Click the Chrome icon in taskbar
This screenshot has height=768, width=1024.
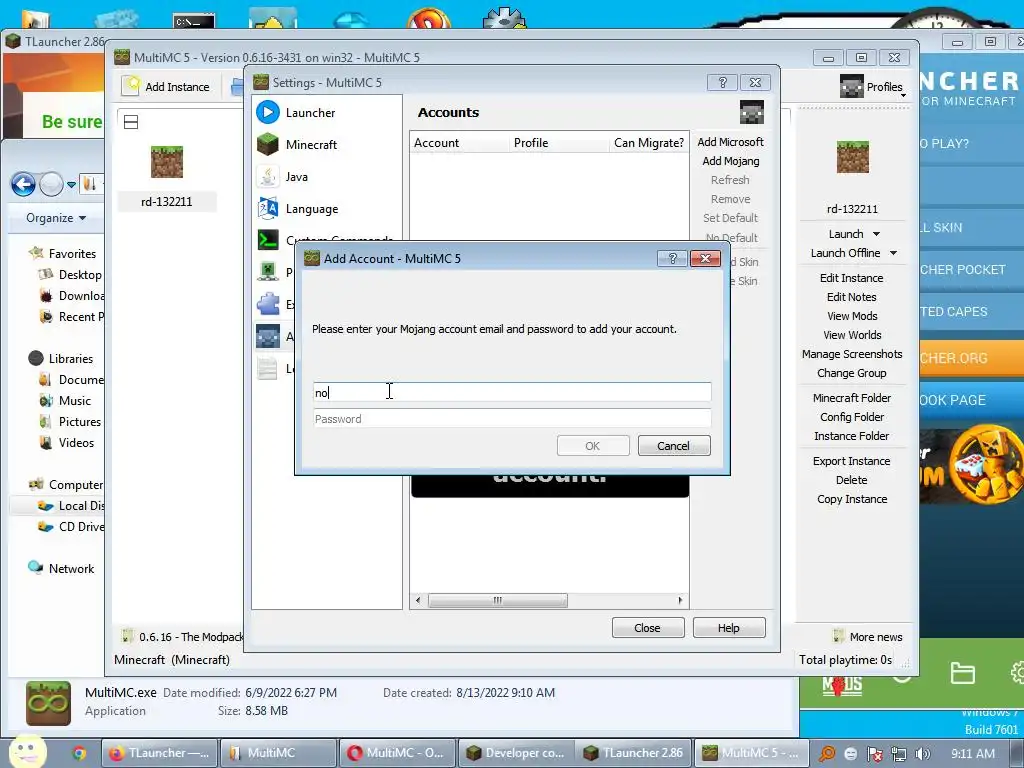80,753
